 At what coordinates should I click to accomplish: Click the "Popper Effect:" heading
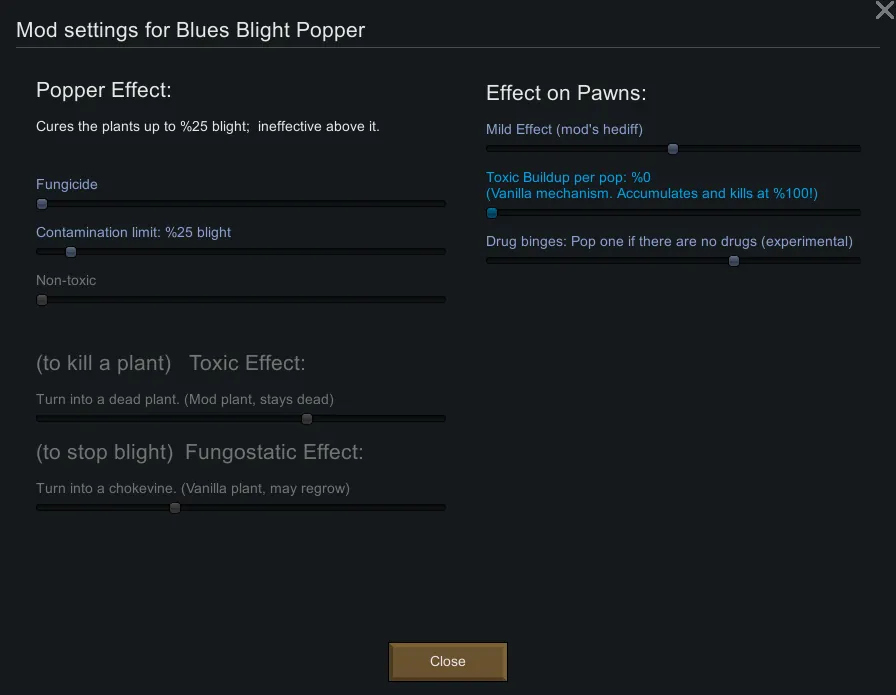(x=104, y=90)
